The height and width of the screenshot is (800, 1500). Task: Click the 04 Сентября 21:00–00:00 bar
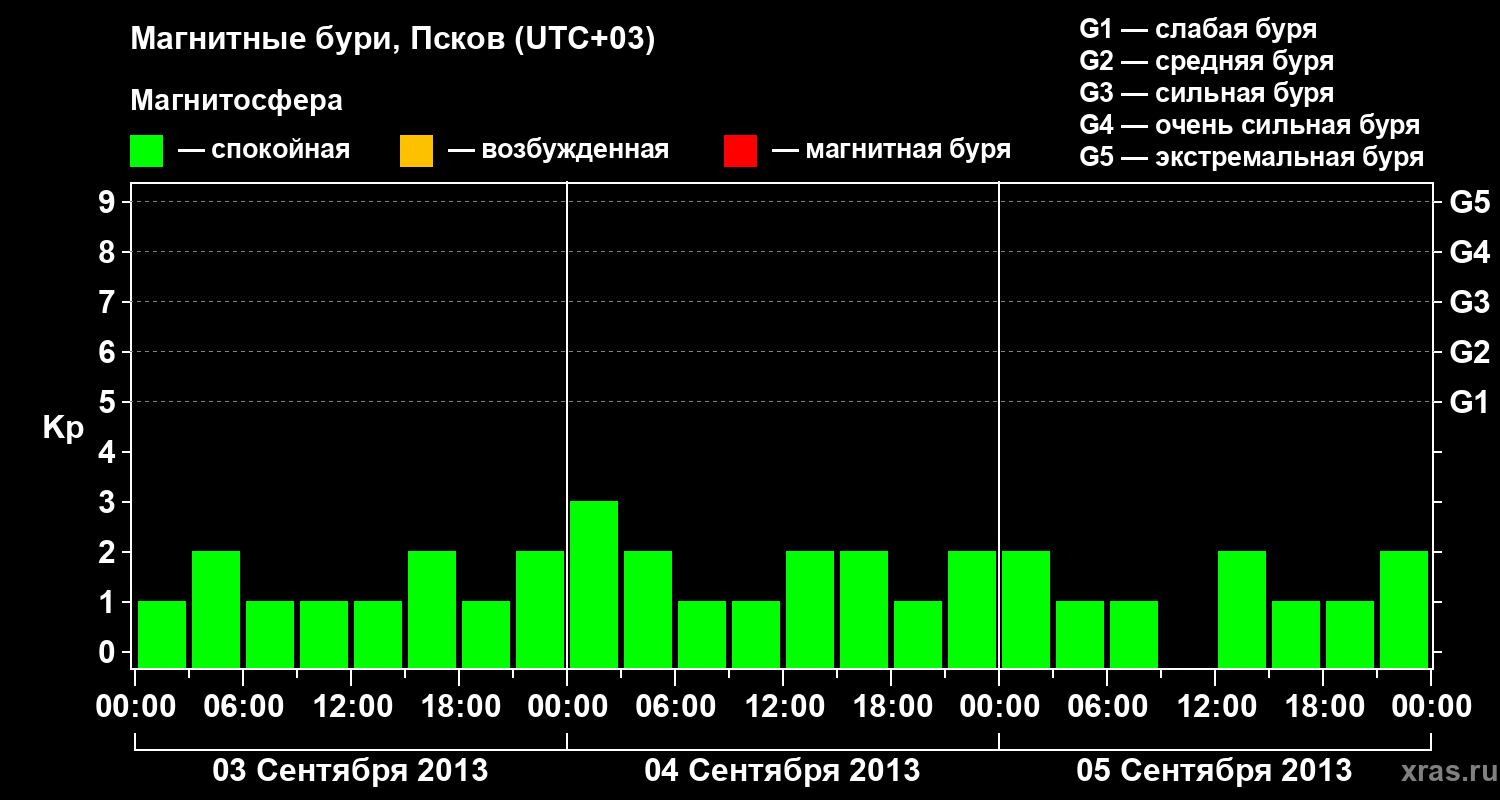click(x=972, y=609)
